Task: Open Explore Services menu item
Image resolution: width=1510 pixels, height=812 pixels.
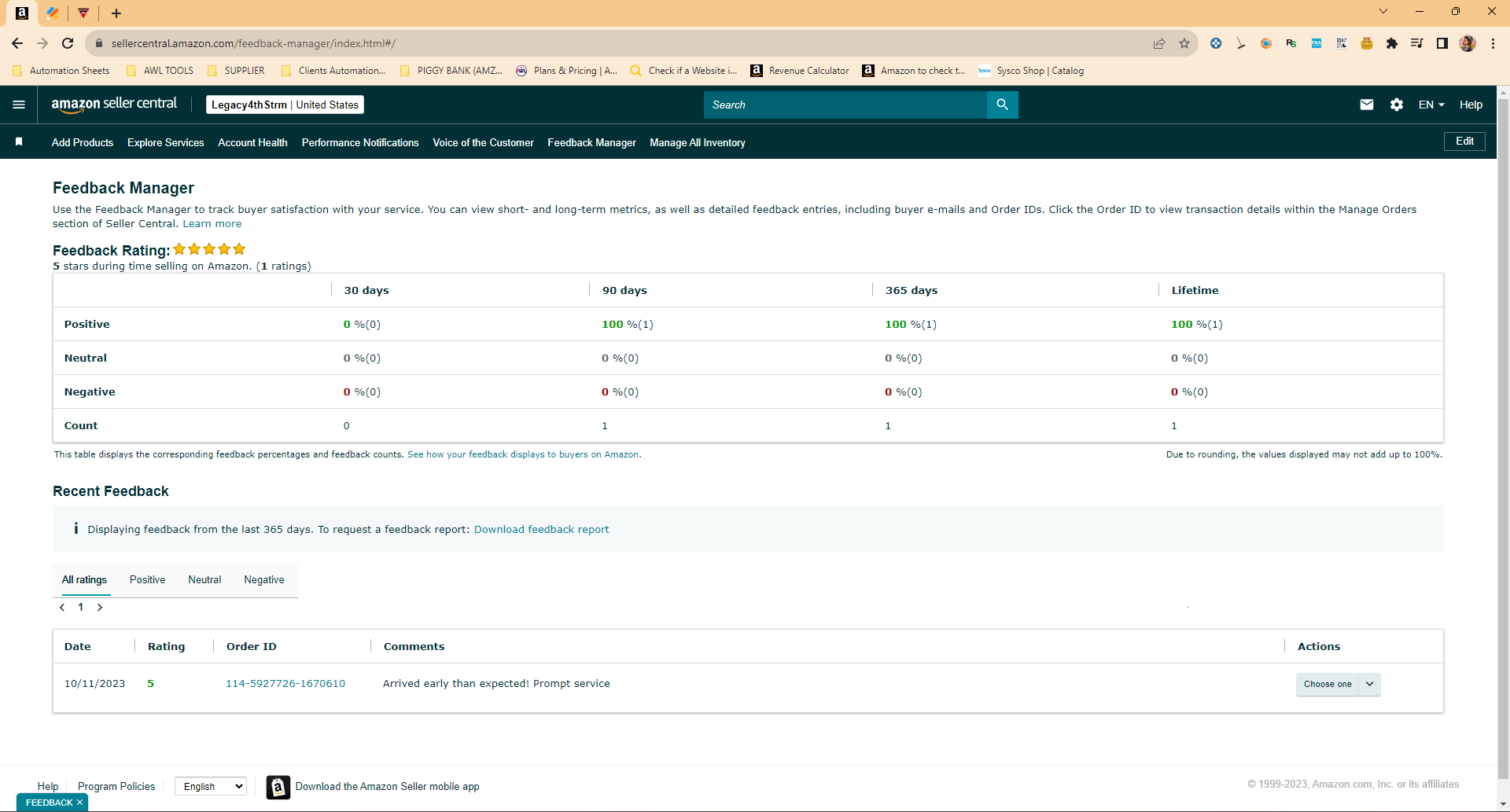Action: [166, 142]
